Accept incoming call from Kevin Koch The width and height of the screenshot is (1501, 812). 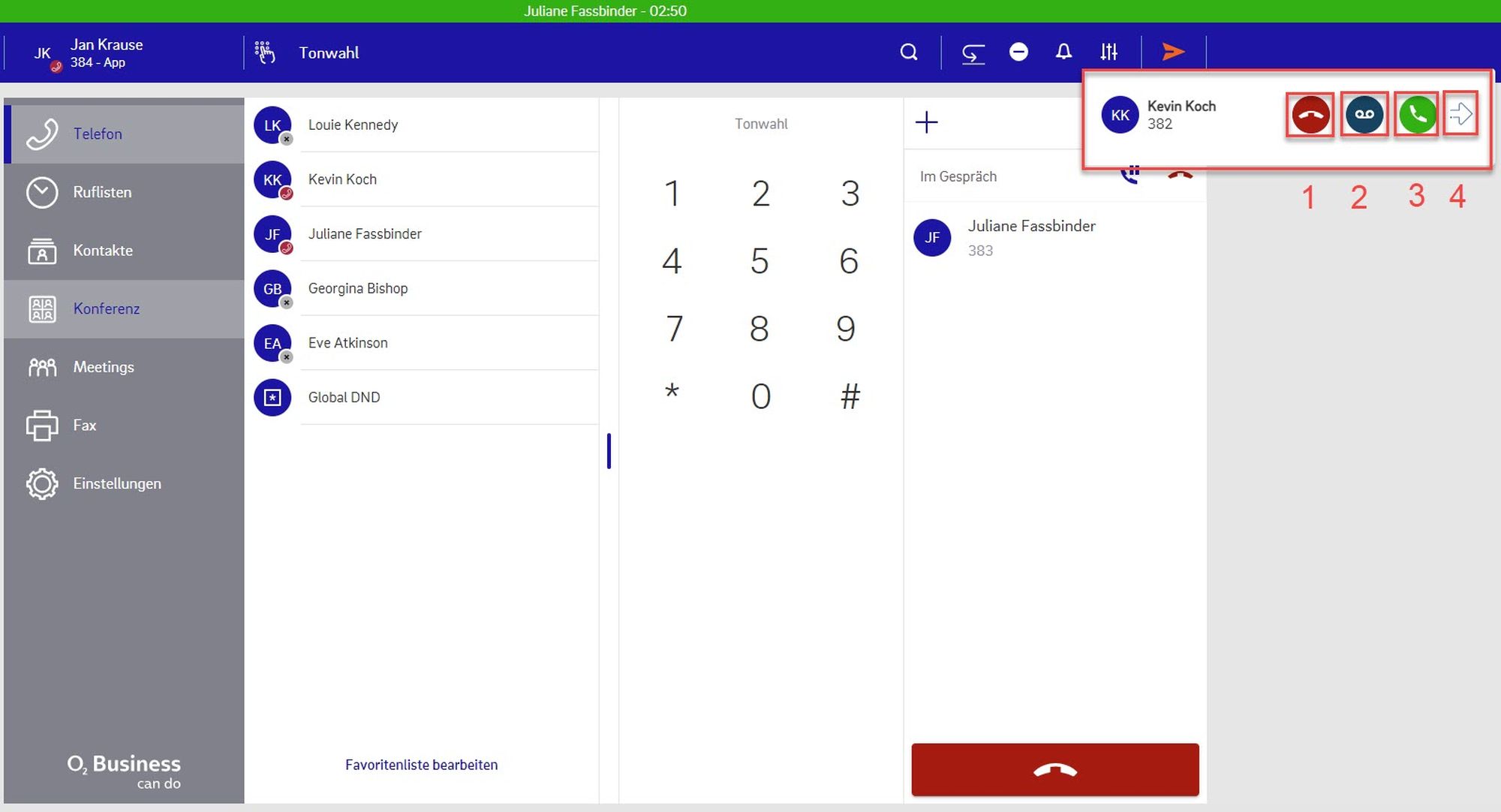[x=1417, y=115]
